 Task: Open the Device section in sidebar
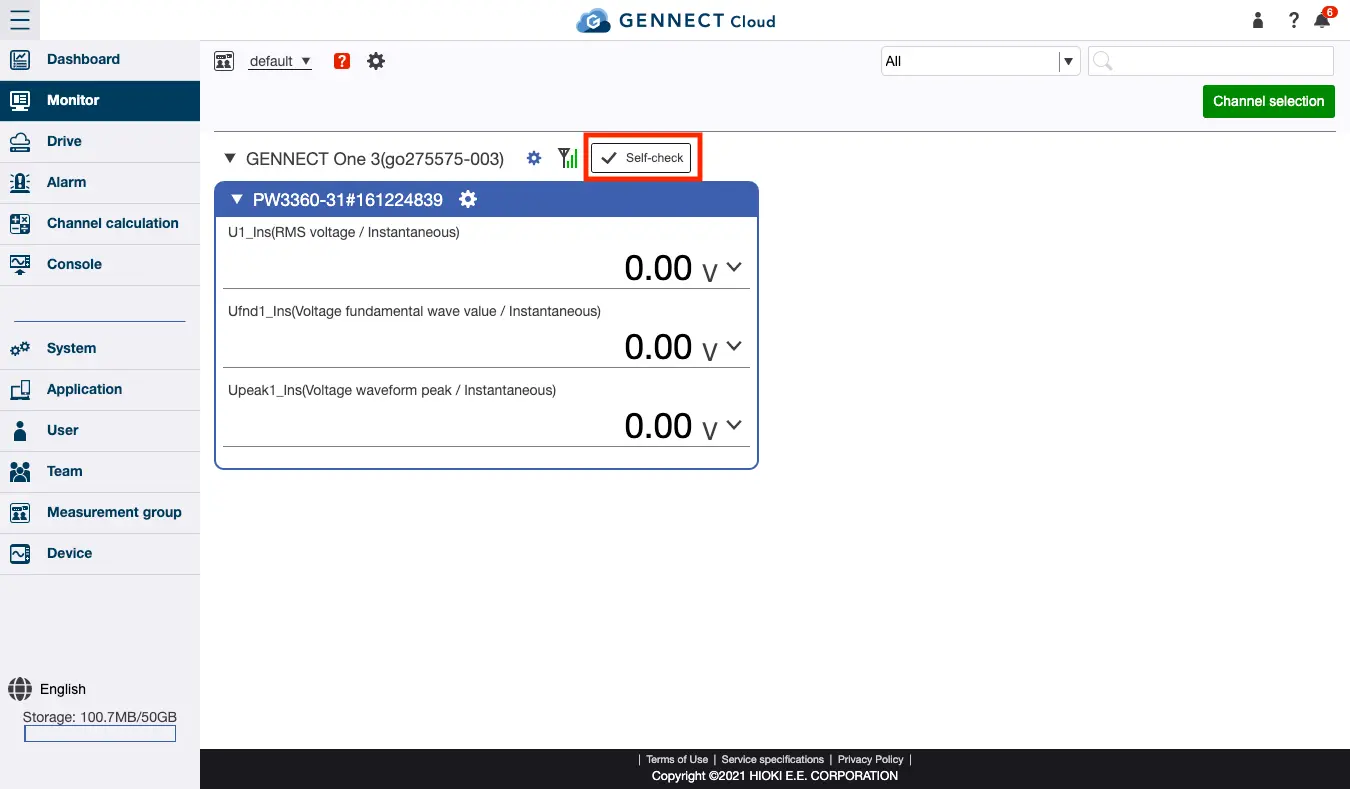(x=69, y=553)
